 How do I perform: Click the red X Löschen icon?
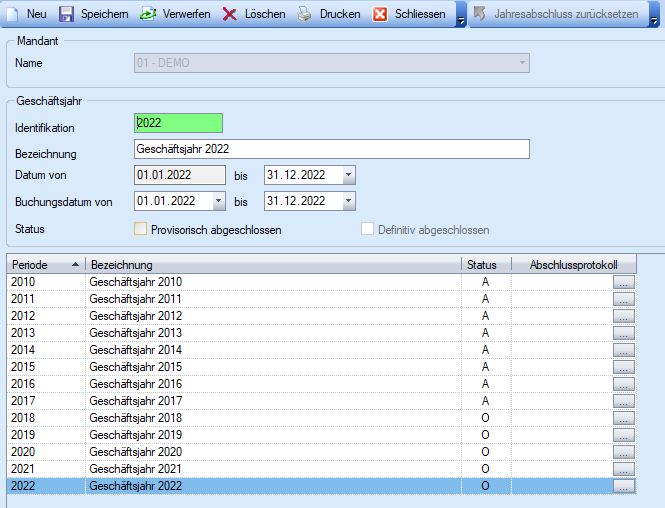230,15
